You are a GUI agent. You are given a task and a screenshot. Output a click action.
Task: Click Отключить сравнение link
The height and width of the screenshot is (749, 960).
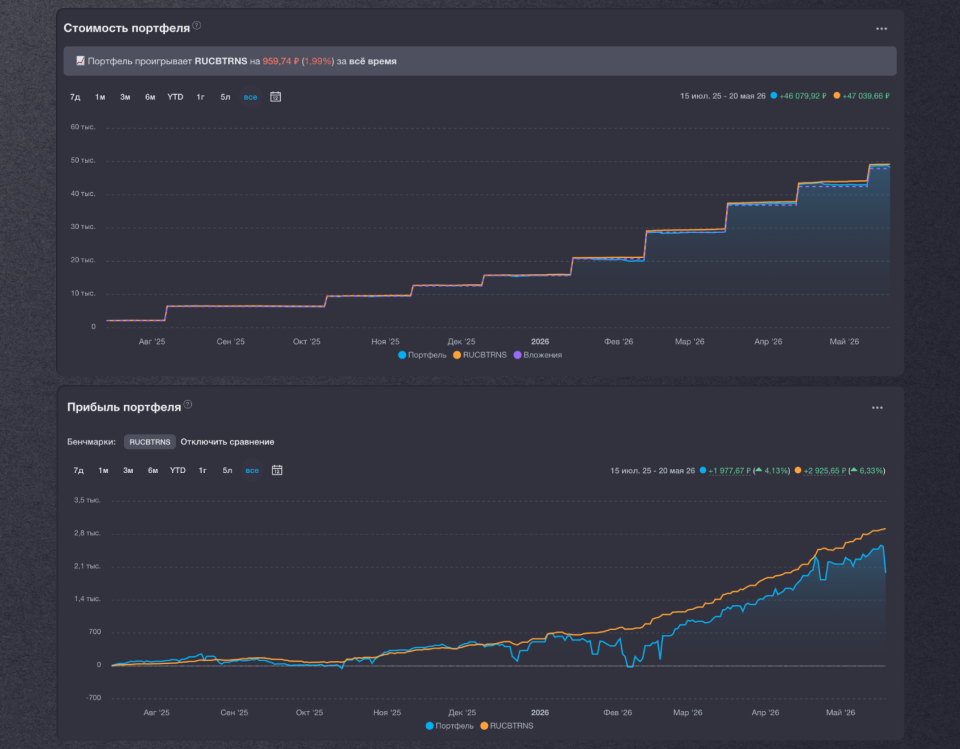click(x=227, y=442)
